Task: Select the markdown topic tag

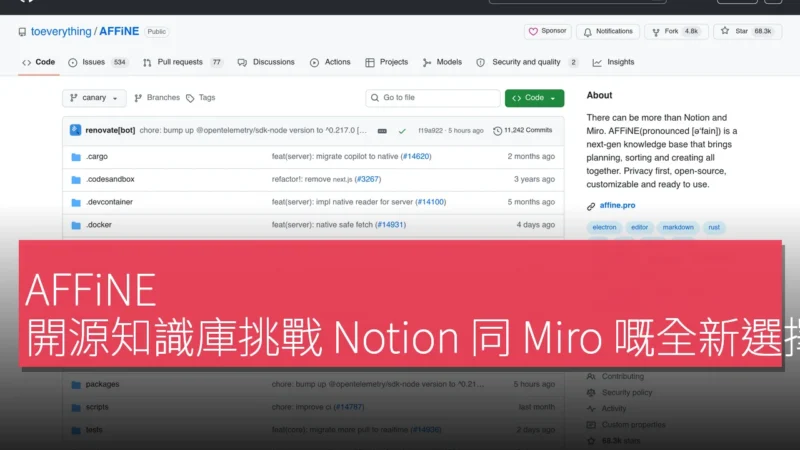Action: (x=678, y=228)
